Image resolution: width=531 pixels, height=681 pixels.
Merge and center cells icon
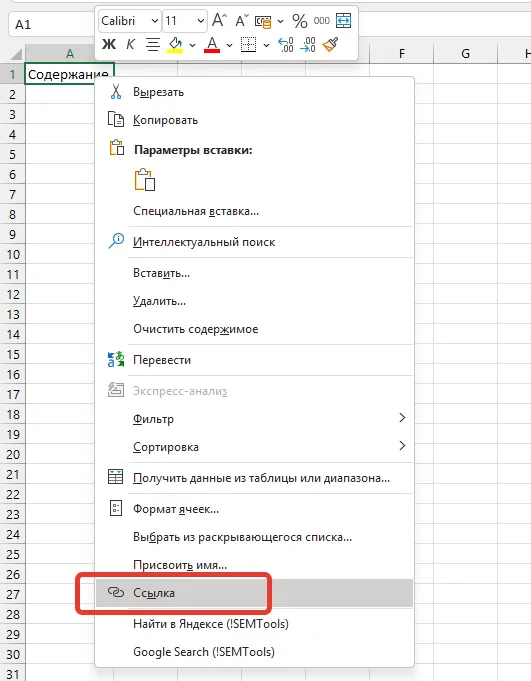tap(343, 20)
